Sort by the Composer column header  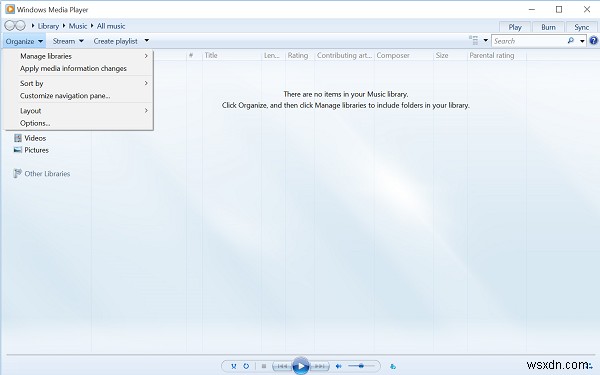(x=403, y=55)
